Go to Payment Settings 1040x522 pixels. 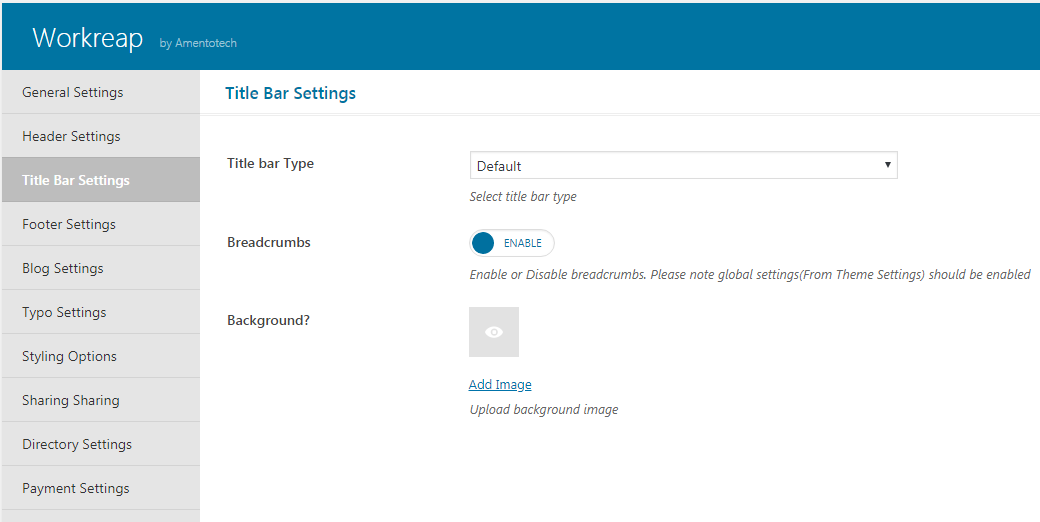point(100,488)
